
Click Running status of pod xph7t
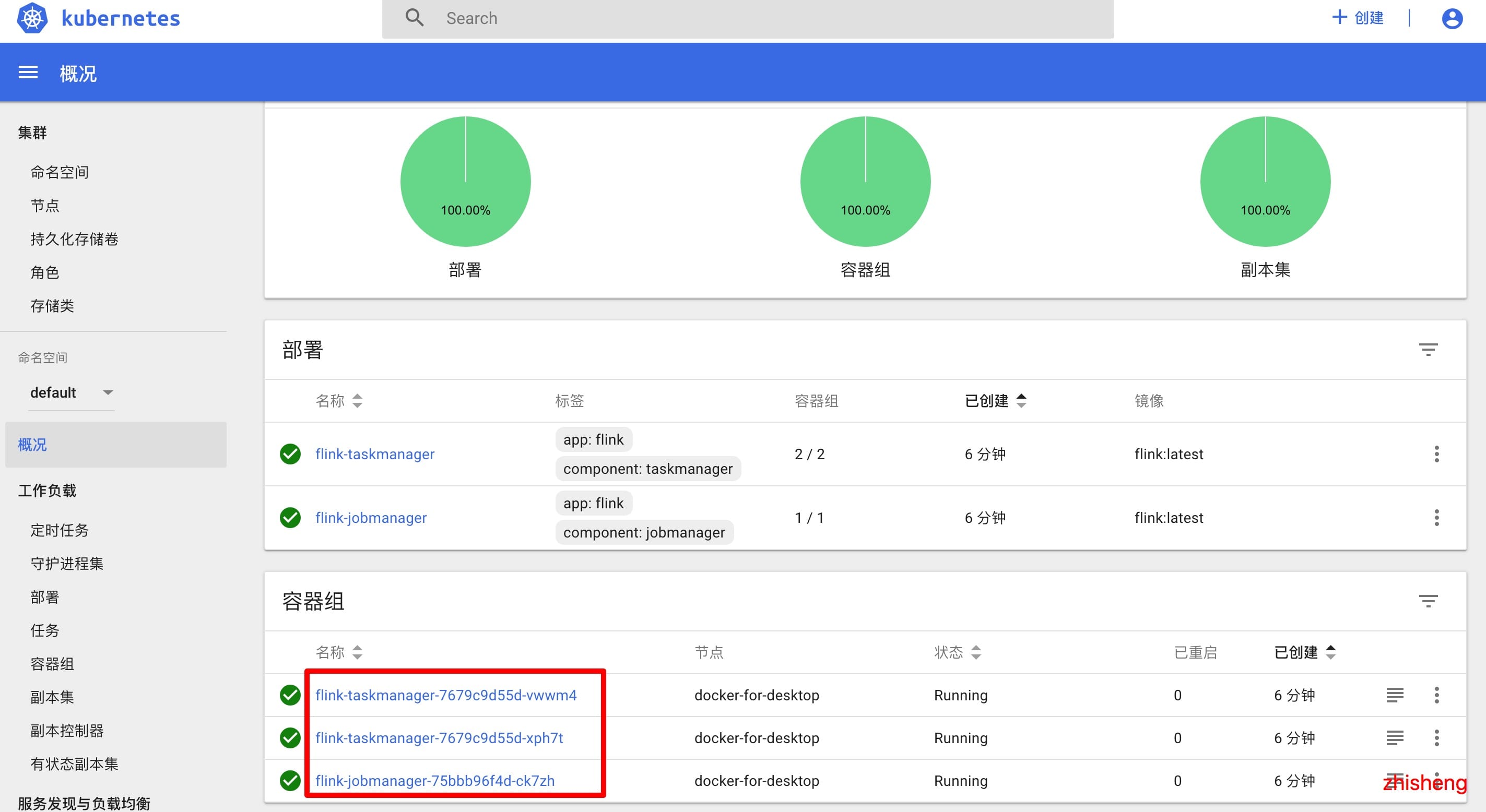click(961, 737)
